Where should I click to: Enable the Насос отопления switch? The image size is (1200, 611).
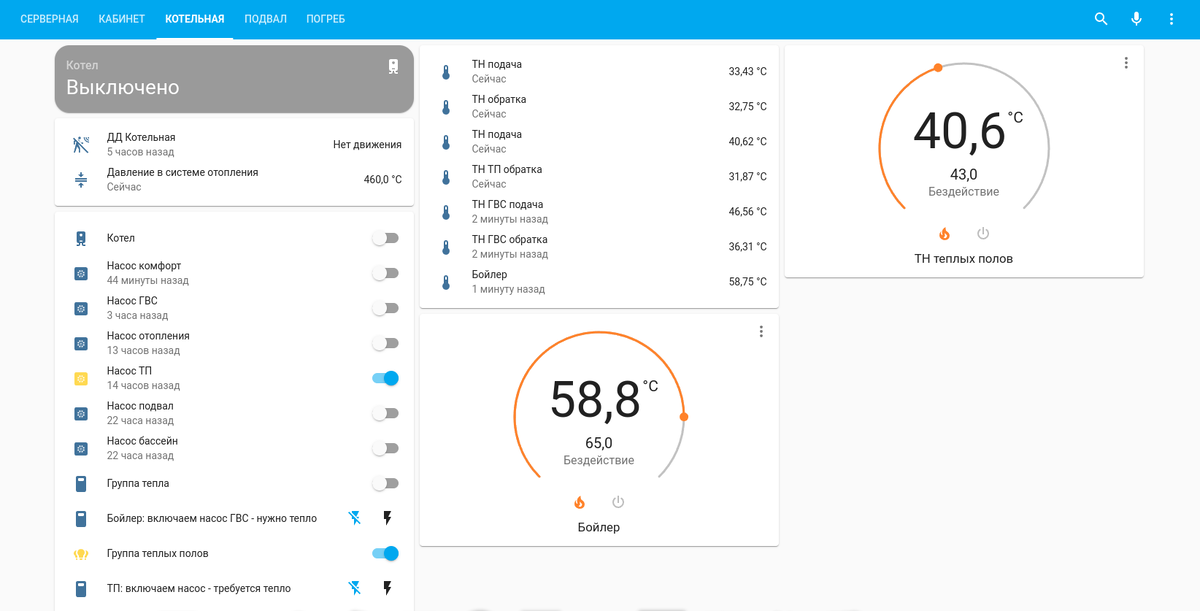tap(385, 343)
